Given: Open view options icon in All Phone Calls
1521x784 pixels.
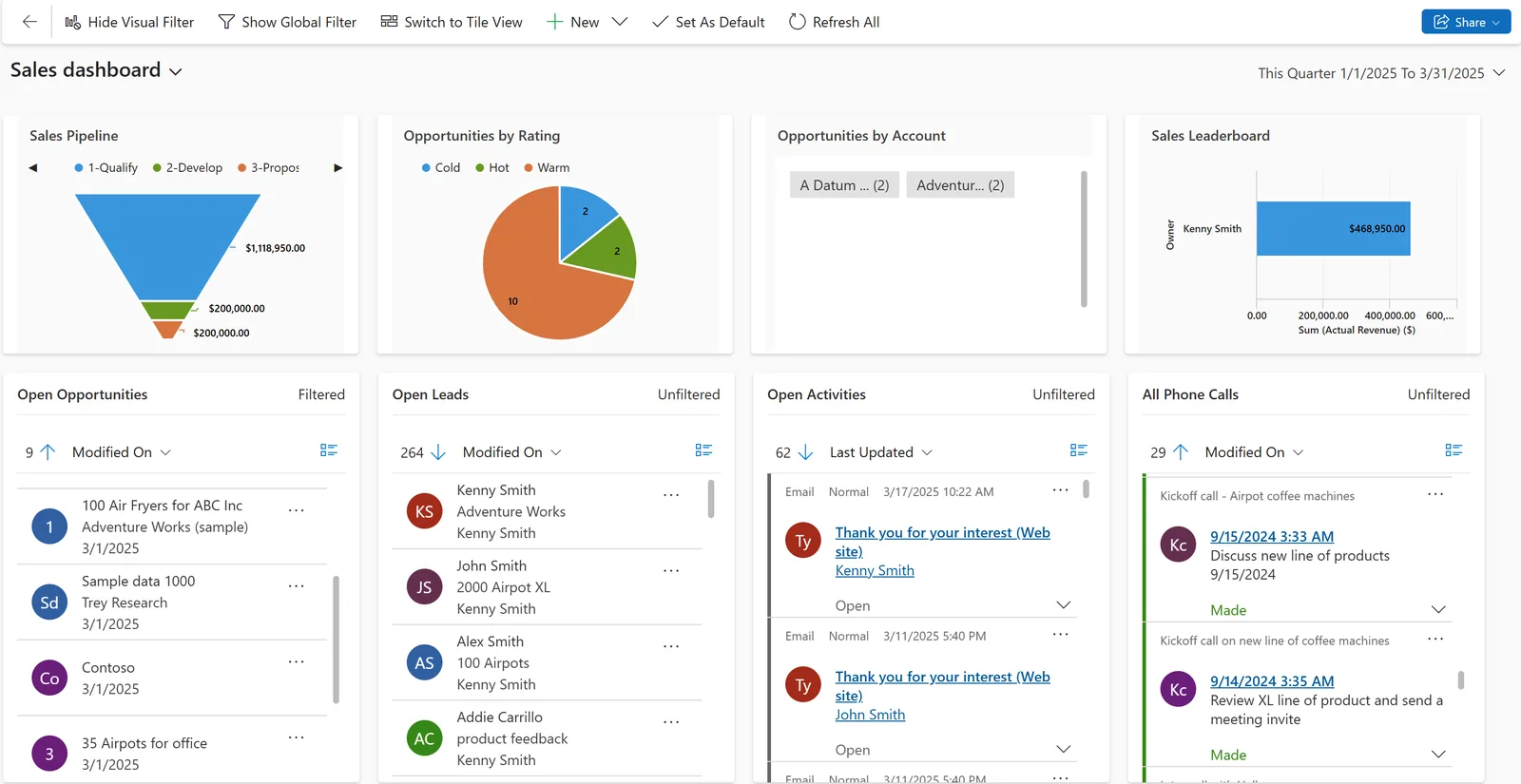Looking at the screenshot, I should (1454, 450).
